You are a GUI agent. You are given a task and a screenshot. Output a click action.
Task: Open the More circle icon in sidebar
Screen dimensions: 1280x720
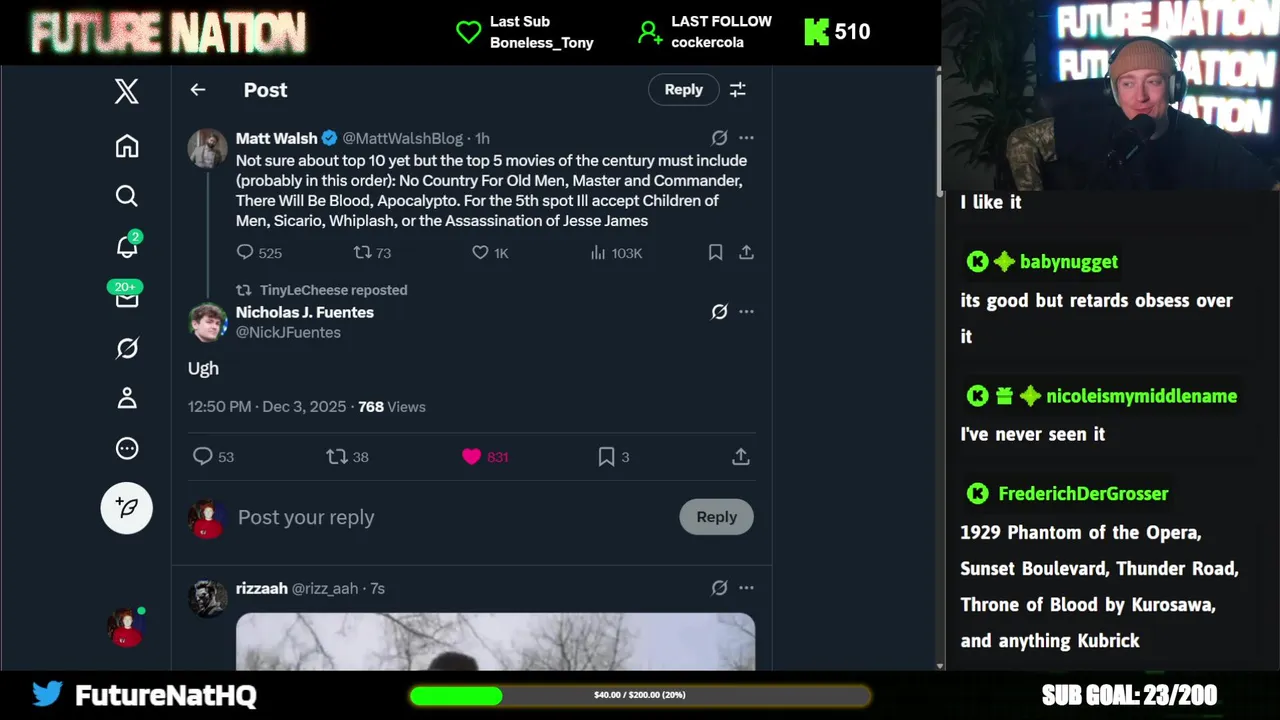click(126, 449)
